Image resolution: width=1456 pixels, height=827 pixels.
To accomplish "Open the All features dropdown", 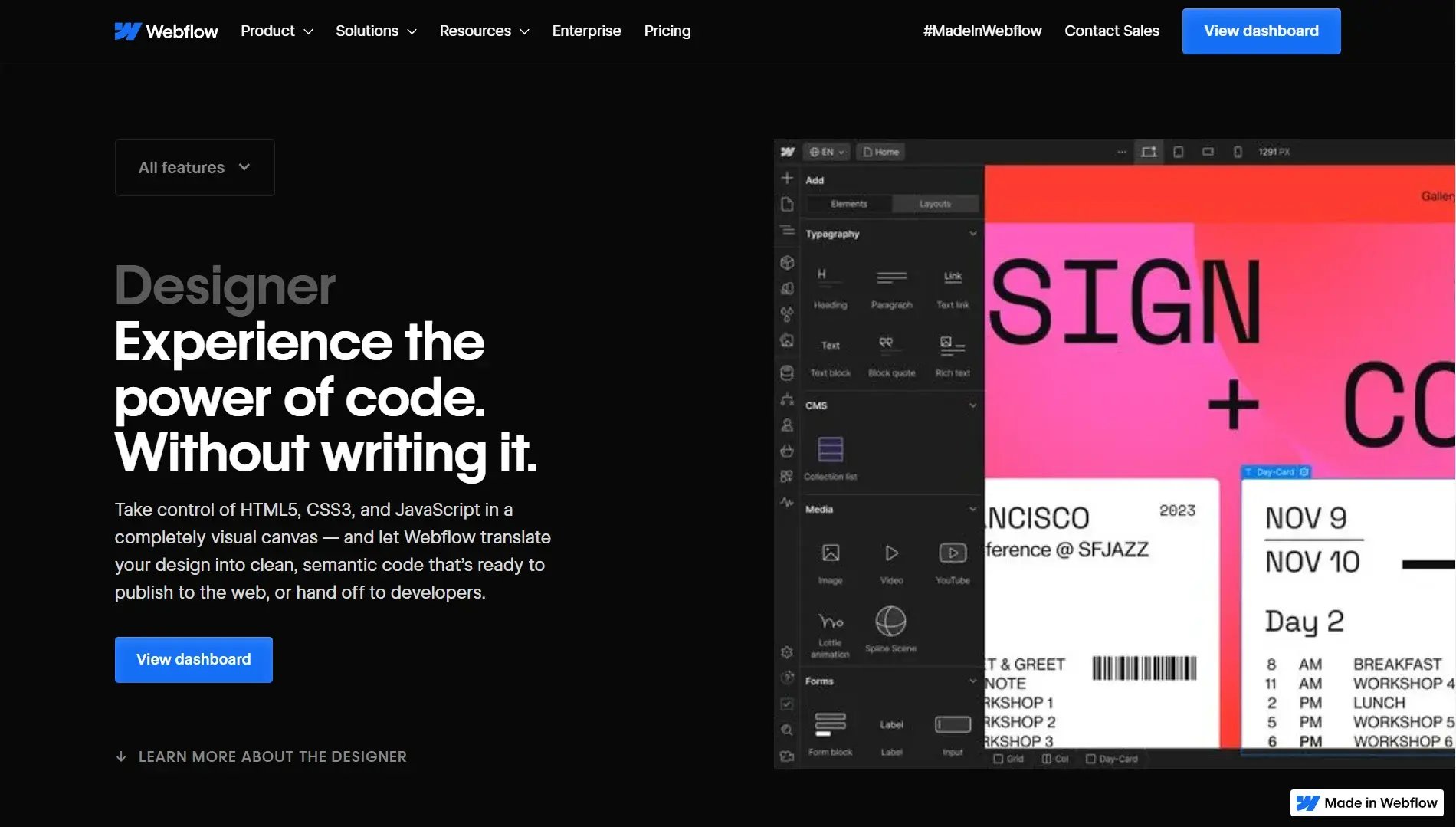I will pyautogui.click(x=195, y=167).
